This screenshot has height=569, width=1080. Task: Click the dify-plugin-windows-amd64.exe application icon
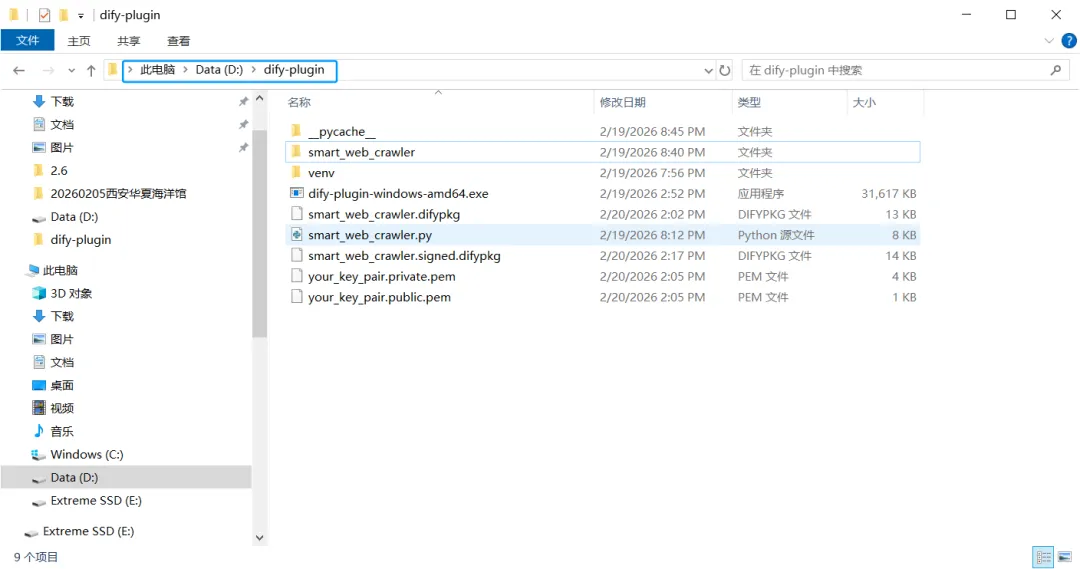pos(296,193)
